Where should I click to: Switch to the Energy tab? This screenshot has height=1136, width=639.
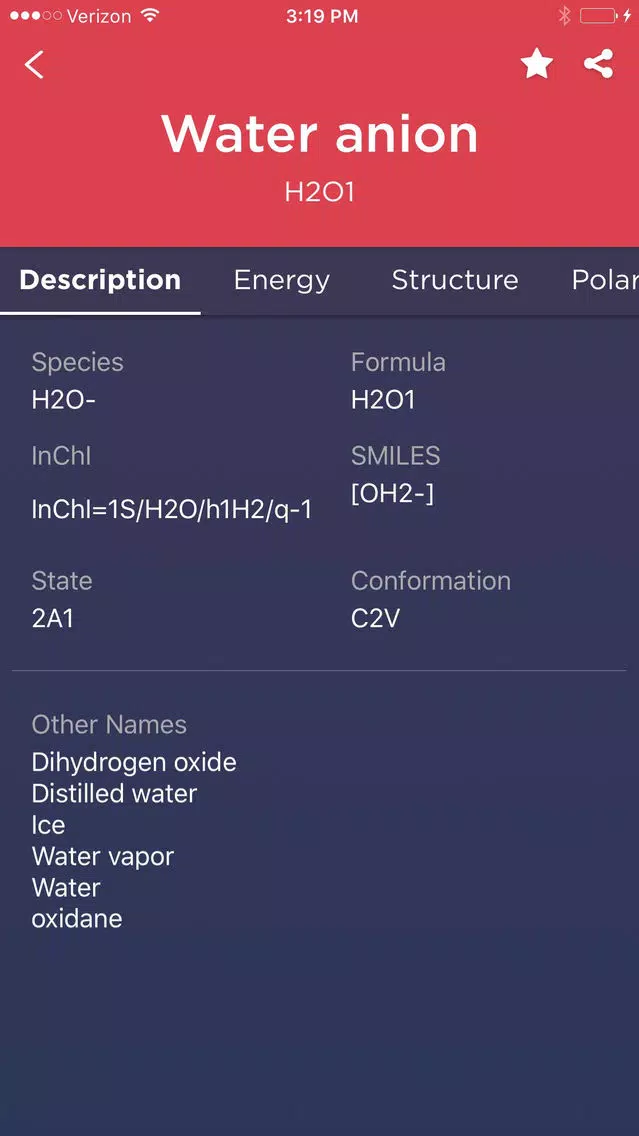click(x=282, y=280)
